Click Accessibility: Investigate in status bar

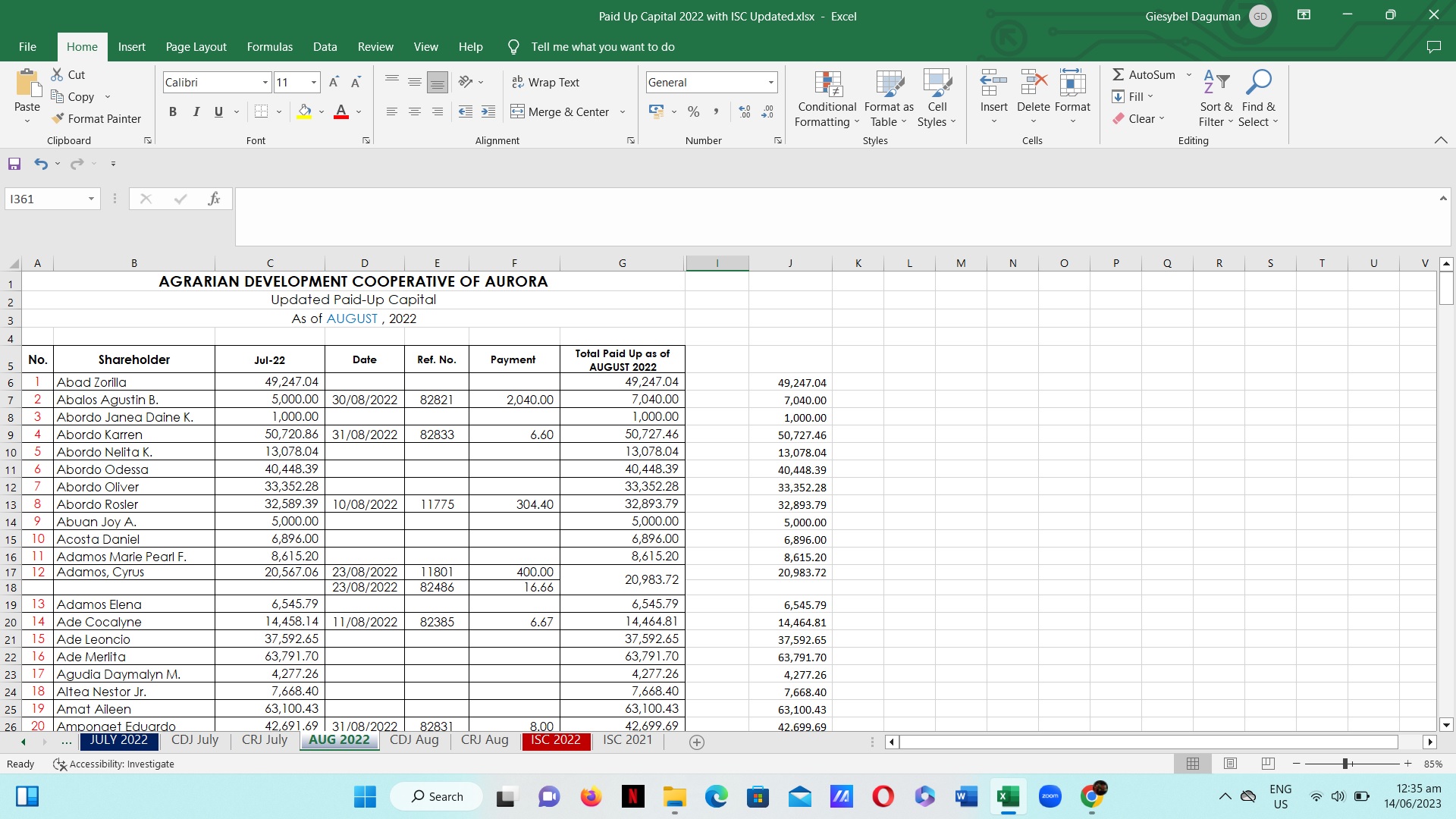tap(114, 764)
